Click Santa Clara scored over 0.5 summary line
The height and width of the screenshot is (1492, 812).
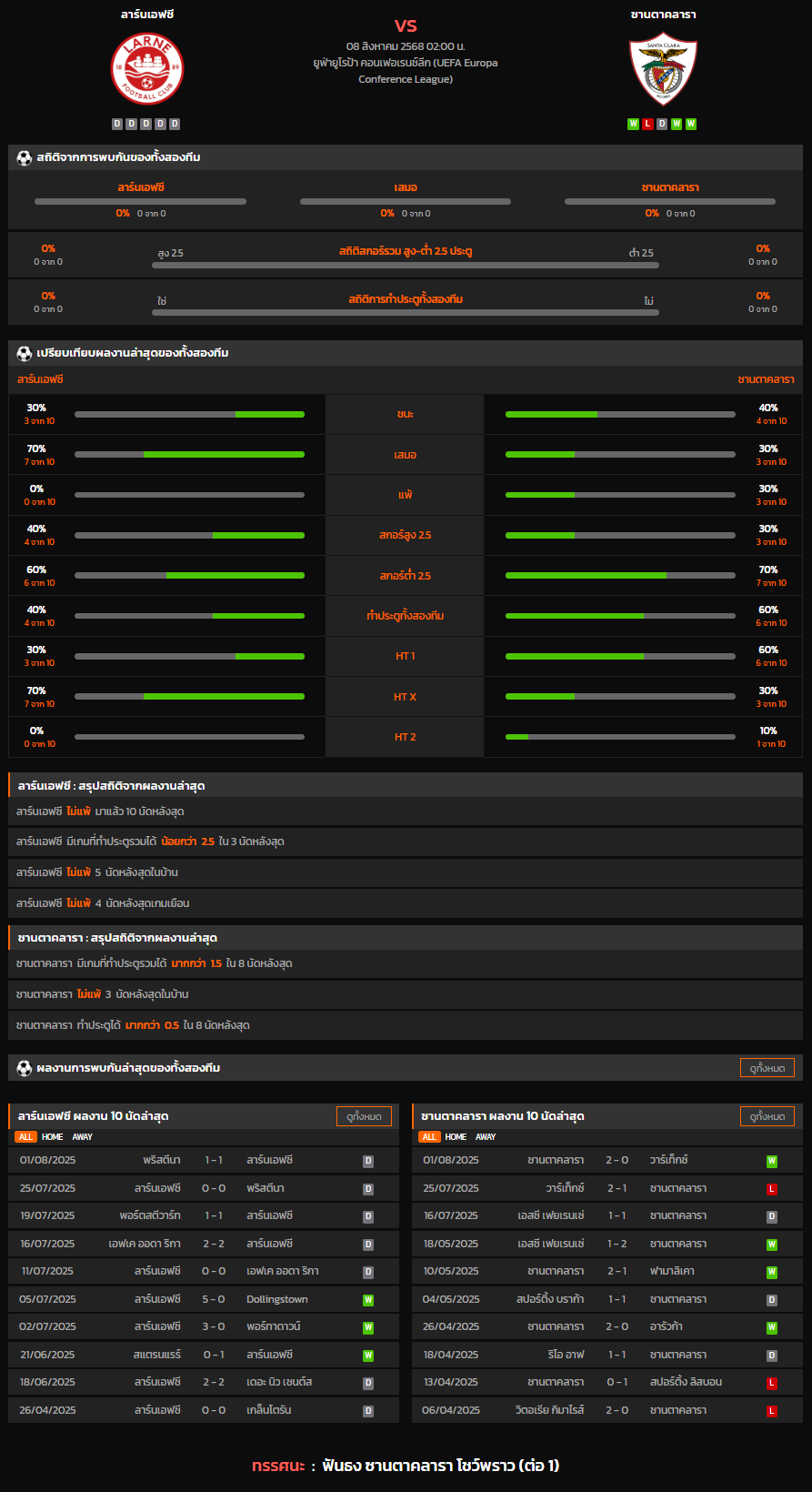tap(406, 1025)
